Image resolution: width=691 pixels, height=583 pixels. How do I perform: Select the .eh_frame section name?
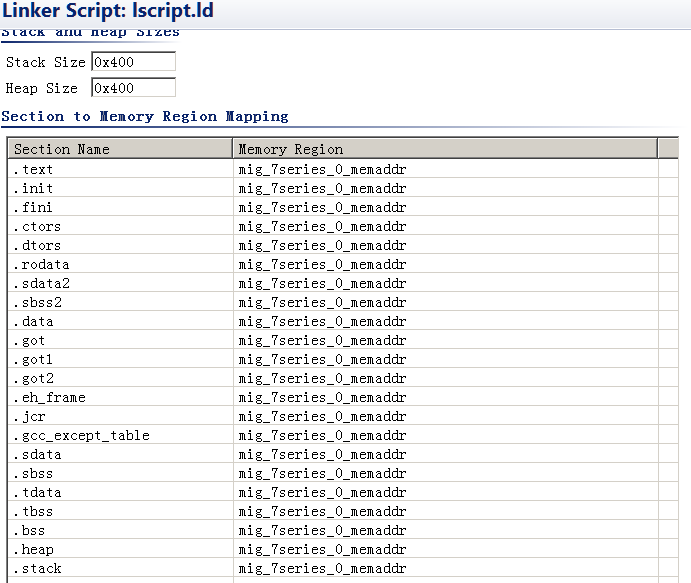coord(49,397)
